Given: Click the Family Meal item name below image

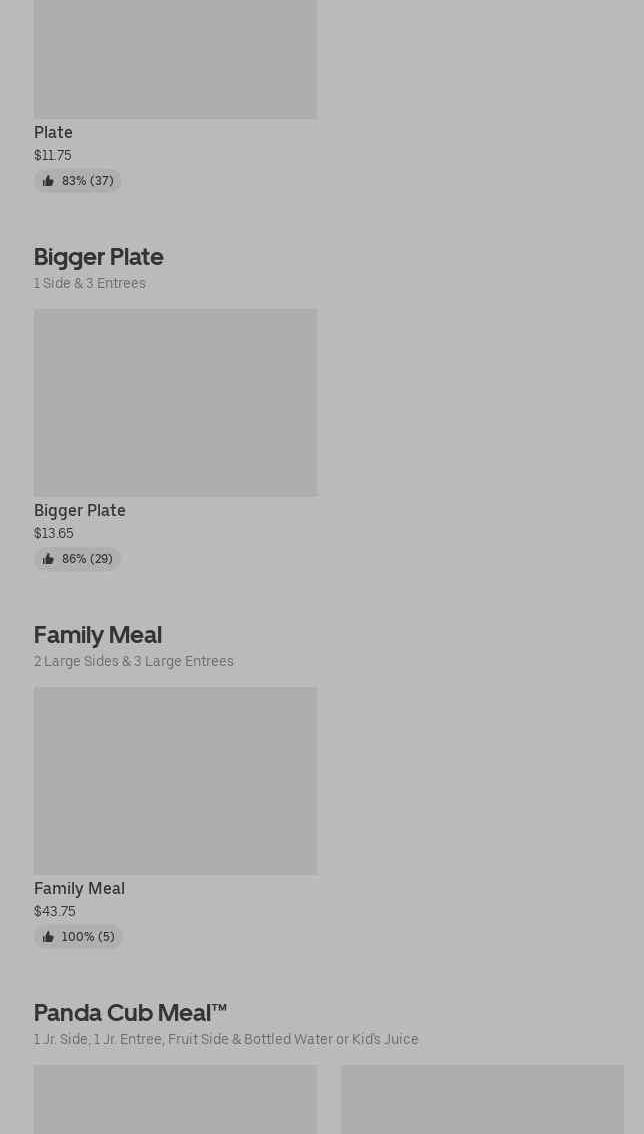Looking at the screenshot, I should pyautogui.click(x=79, y=888).
